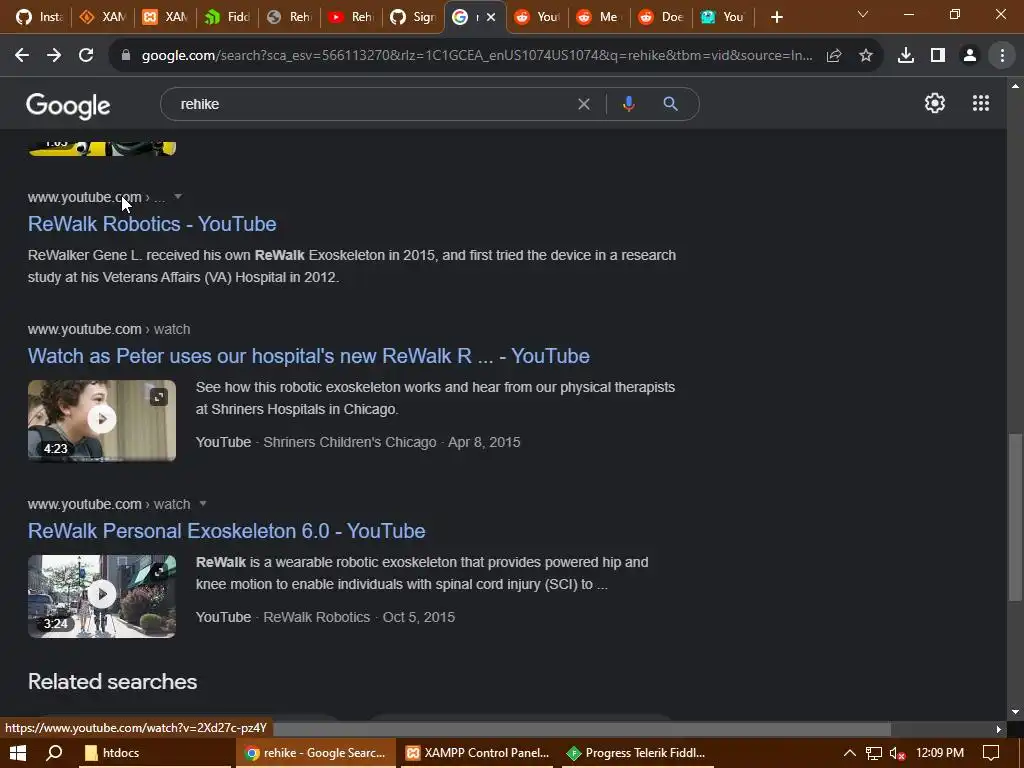This screenshot has height=768, width=1024.
Task: Expand options arrow for ReWalk Robotics result
Action: pos(178,197)
